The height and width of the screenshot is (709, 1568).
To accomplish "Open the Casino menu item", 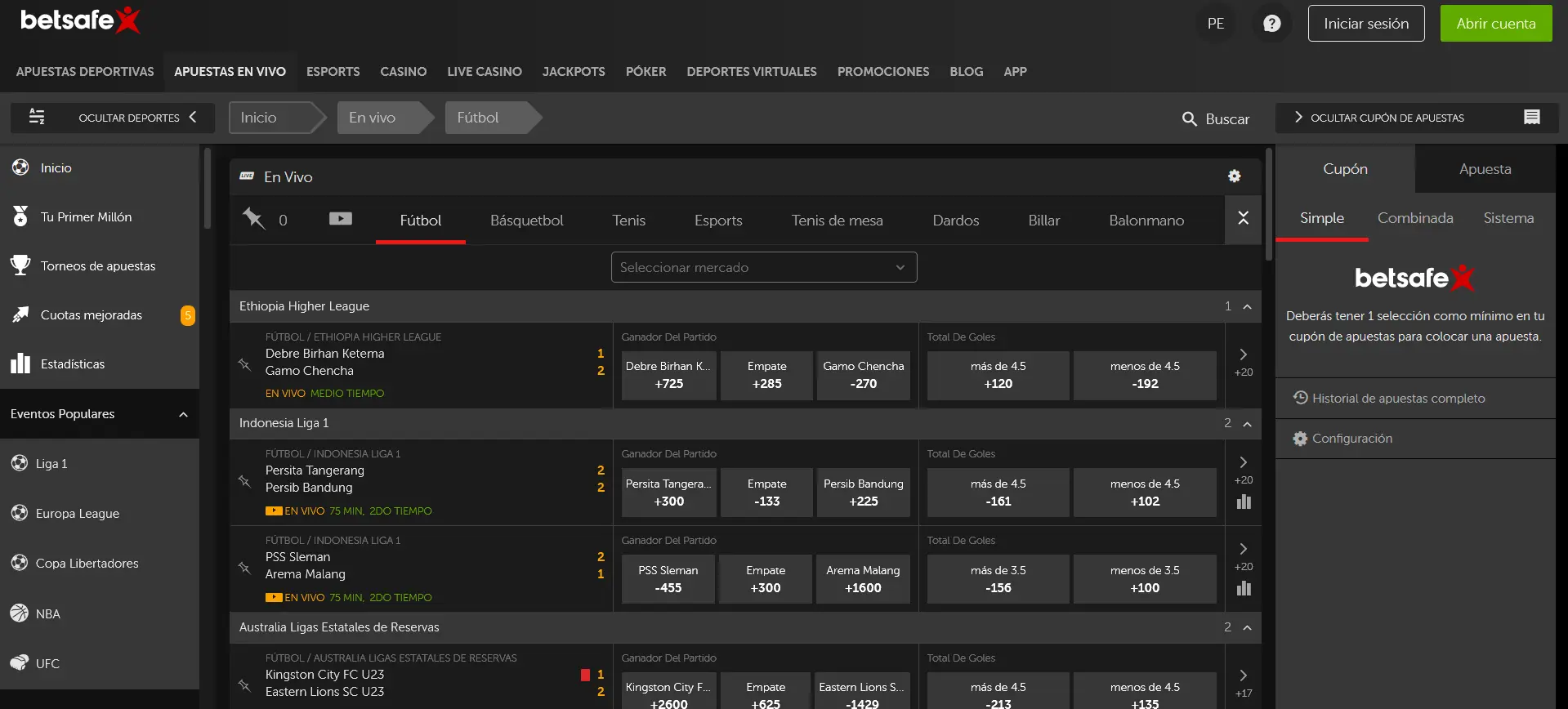I will point(403,72).
